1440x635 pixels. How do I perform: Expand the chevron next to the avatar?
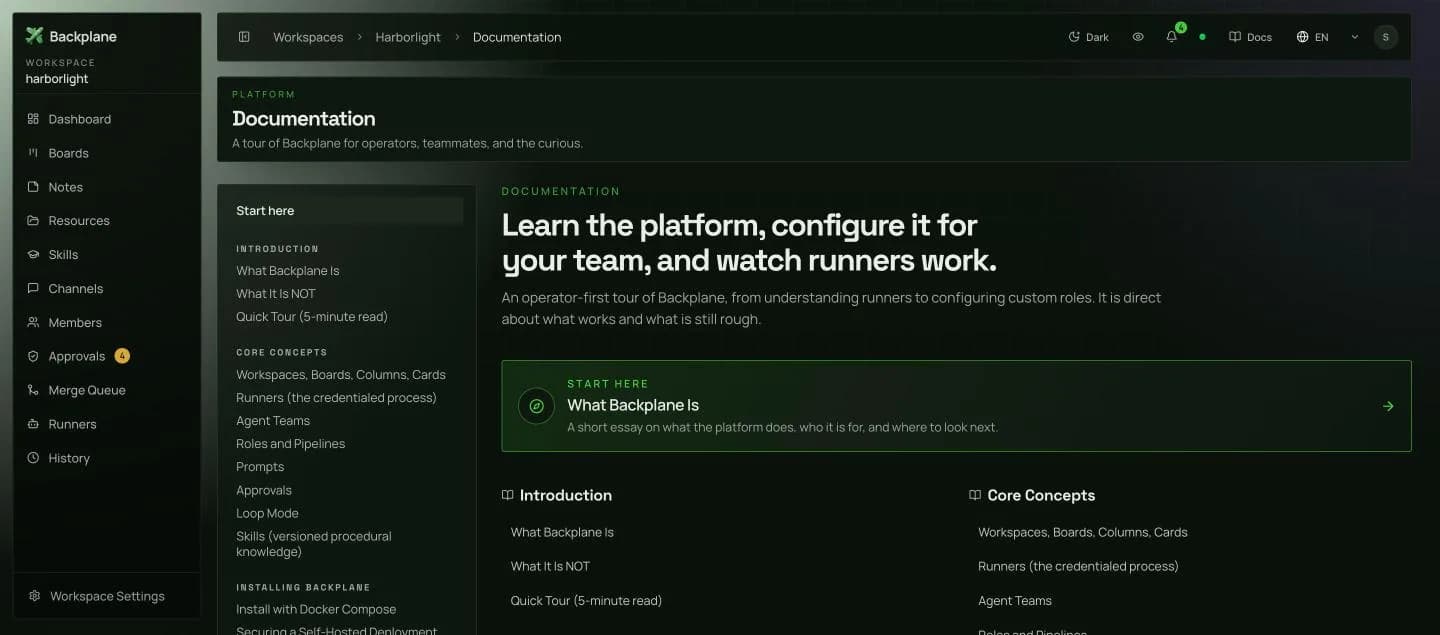(x=1355, y=37)
